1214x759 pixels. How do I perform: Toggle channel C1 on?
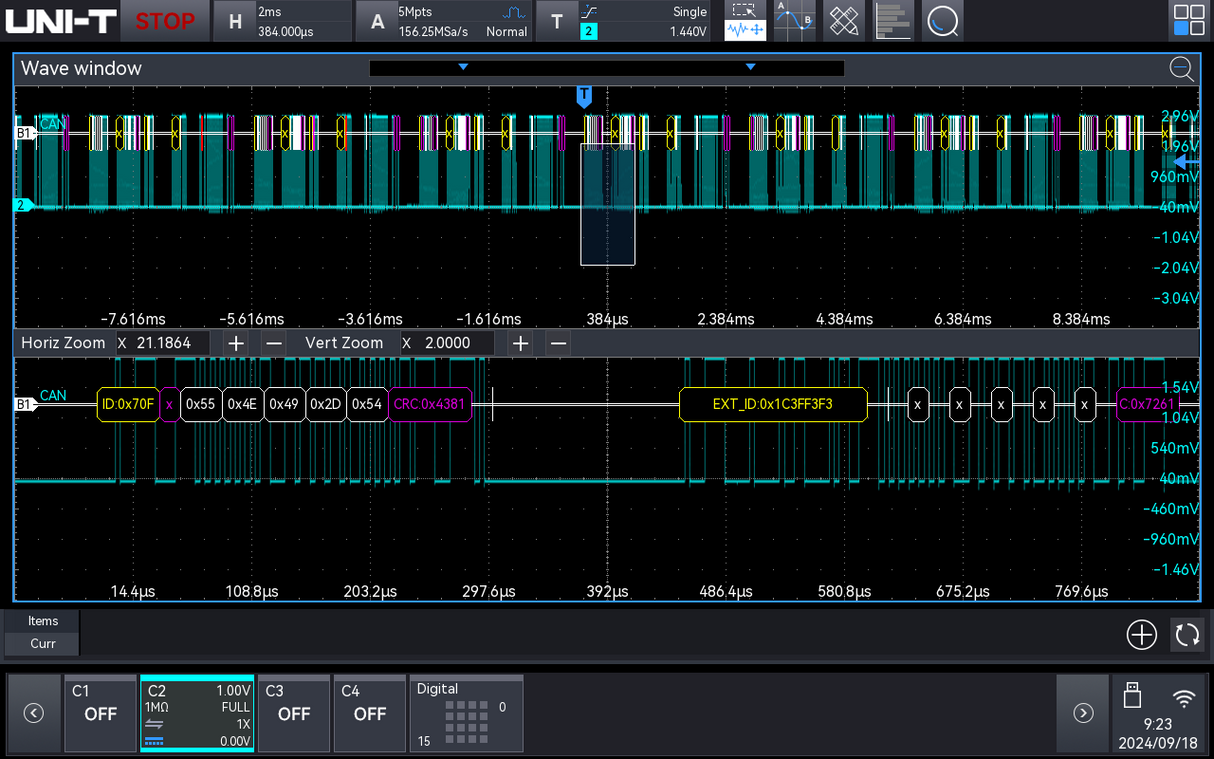pyautogui.click(x=100, y=713)
